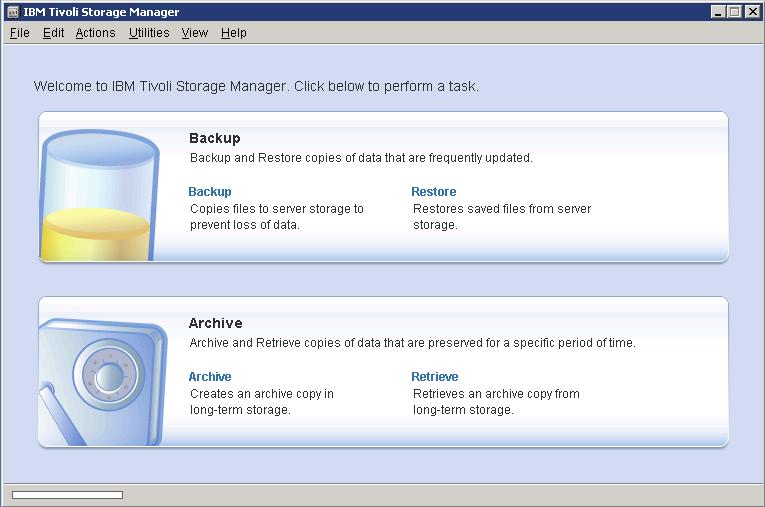The height and width of the screenshot is (507, 765).
Task: Open the File menu
Action: point(20,33)
